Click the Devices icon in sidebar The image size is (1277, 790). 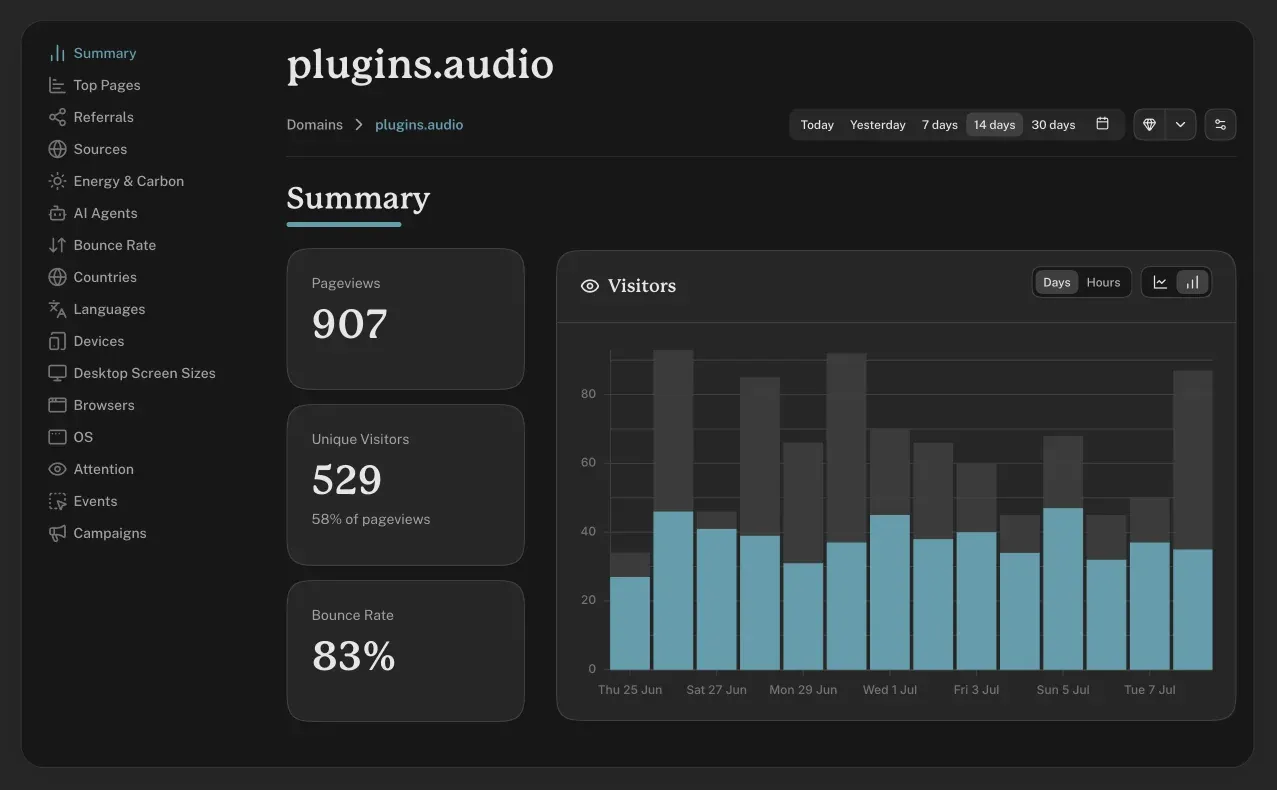(x=57, y=341)
